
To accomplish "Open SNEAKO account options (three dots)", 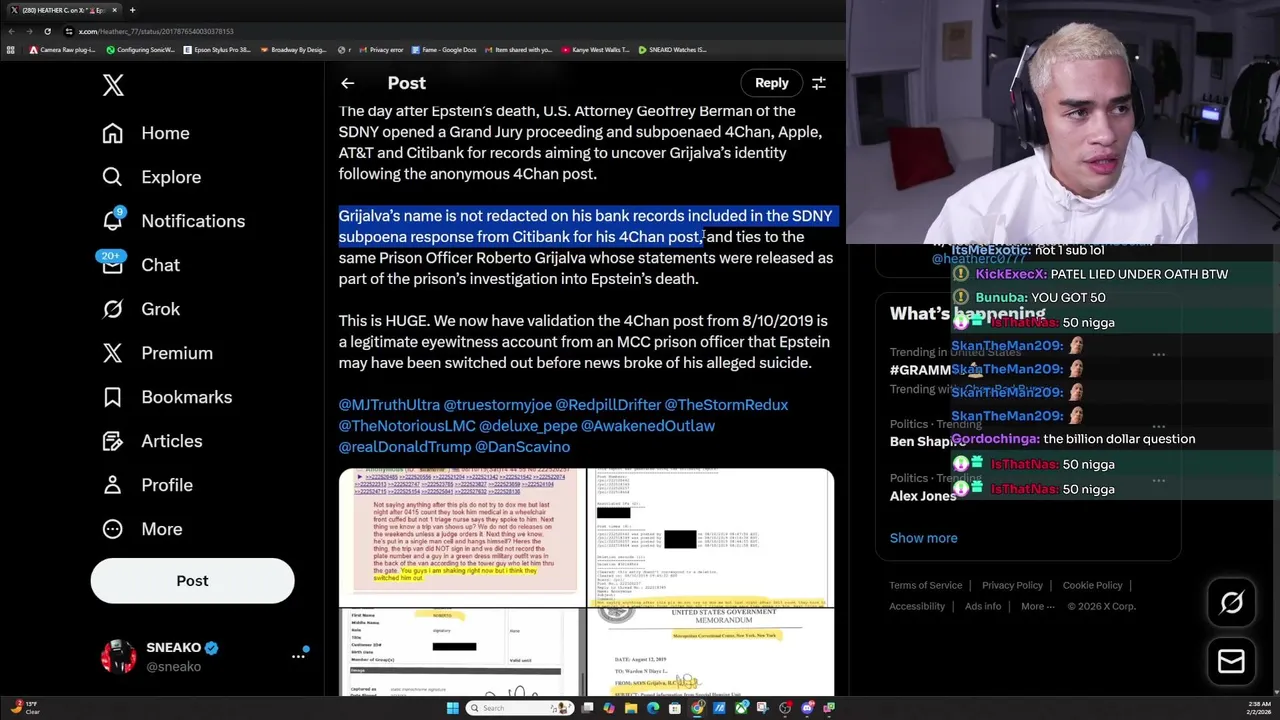I will 298,656.
